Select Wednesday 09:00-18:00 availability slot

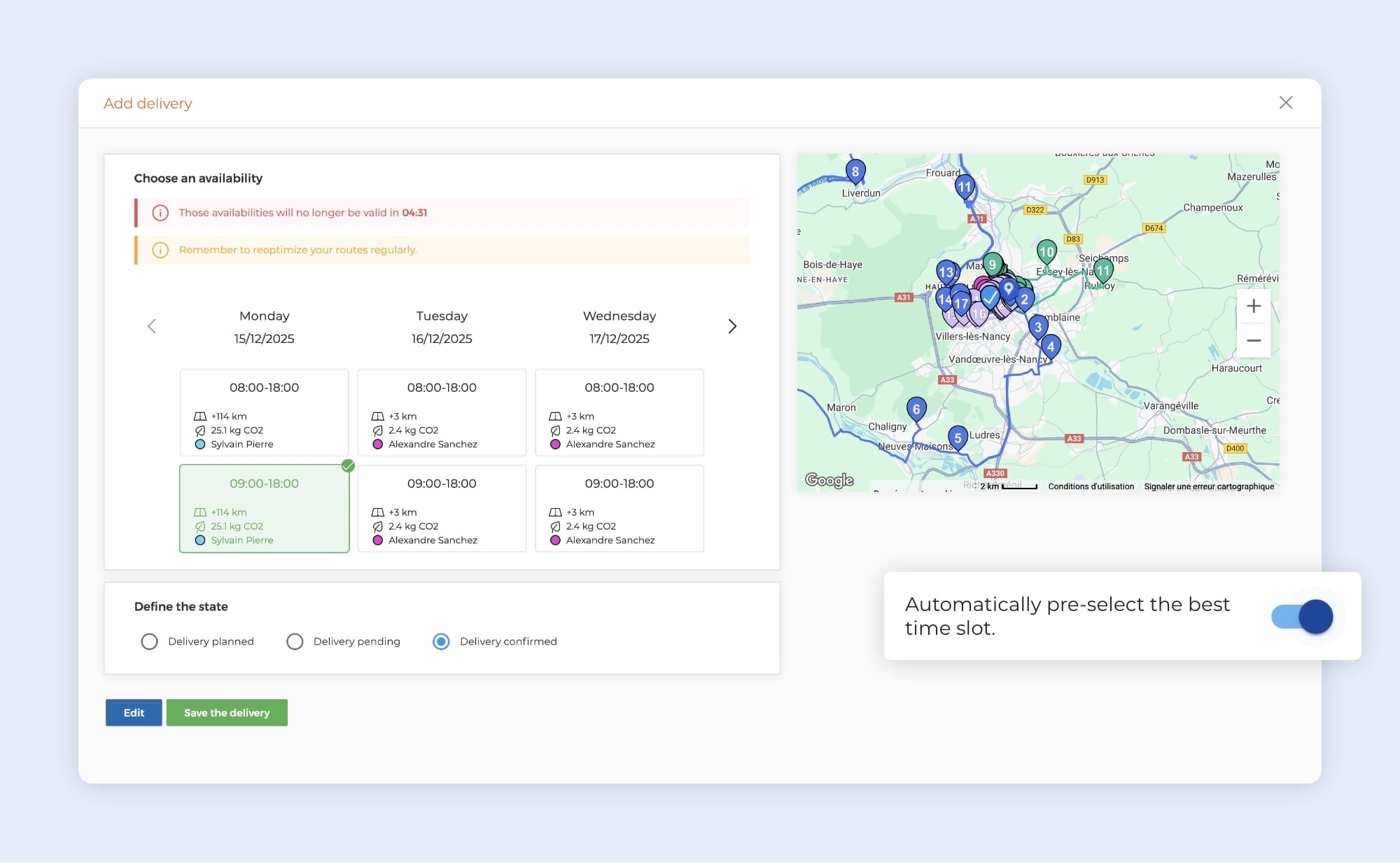click(619, 508)
